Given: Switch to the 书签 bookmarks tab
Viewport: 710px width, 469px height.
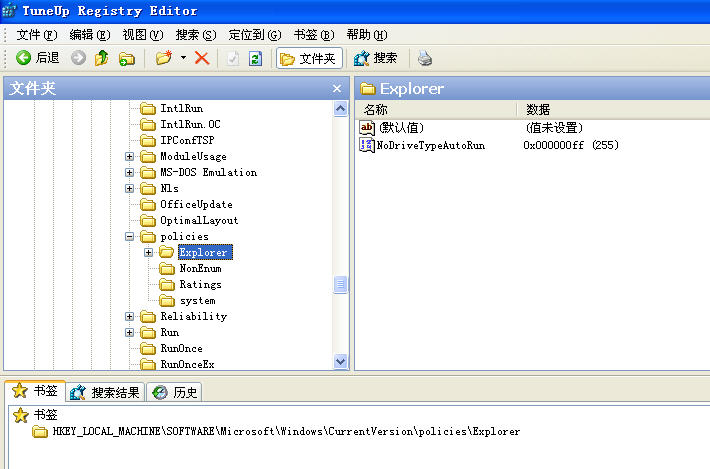Looking at the screenshot, I should point(35,391).
